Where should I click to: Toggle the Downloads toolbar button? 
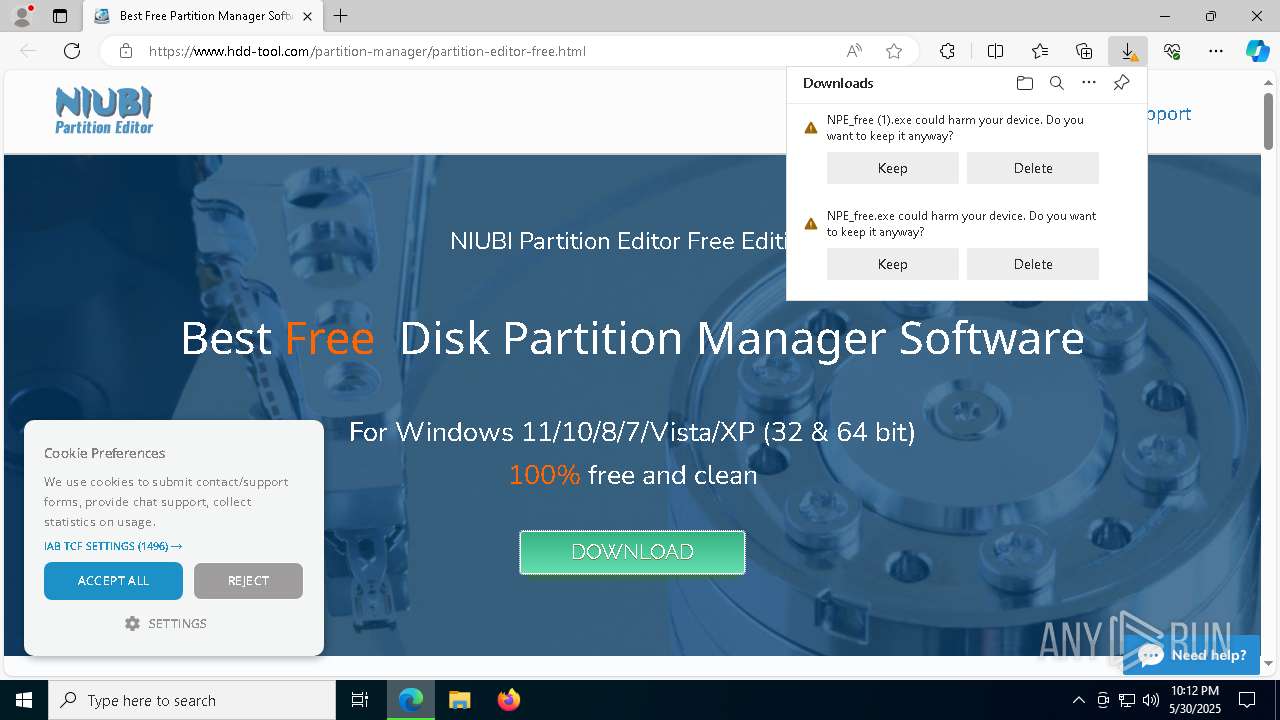point(1128,51)
